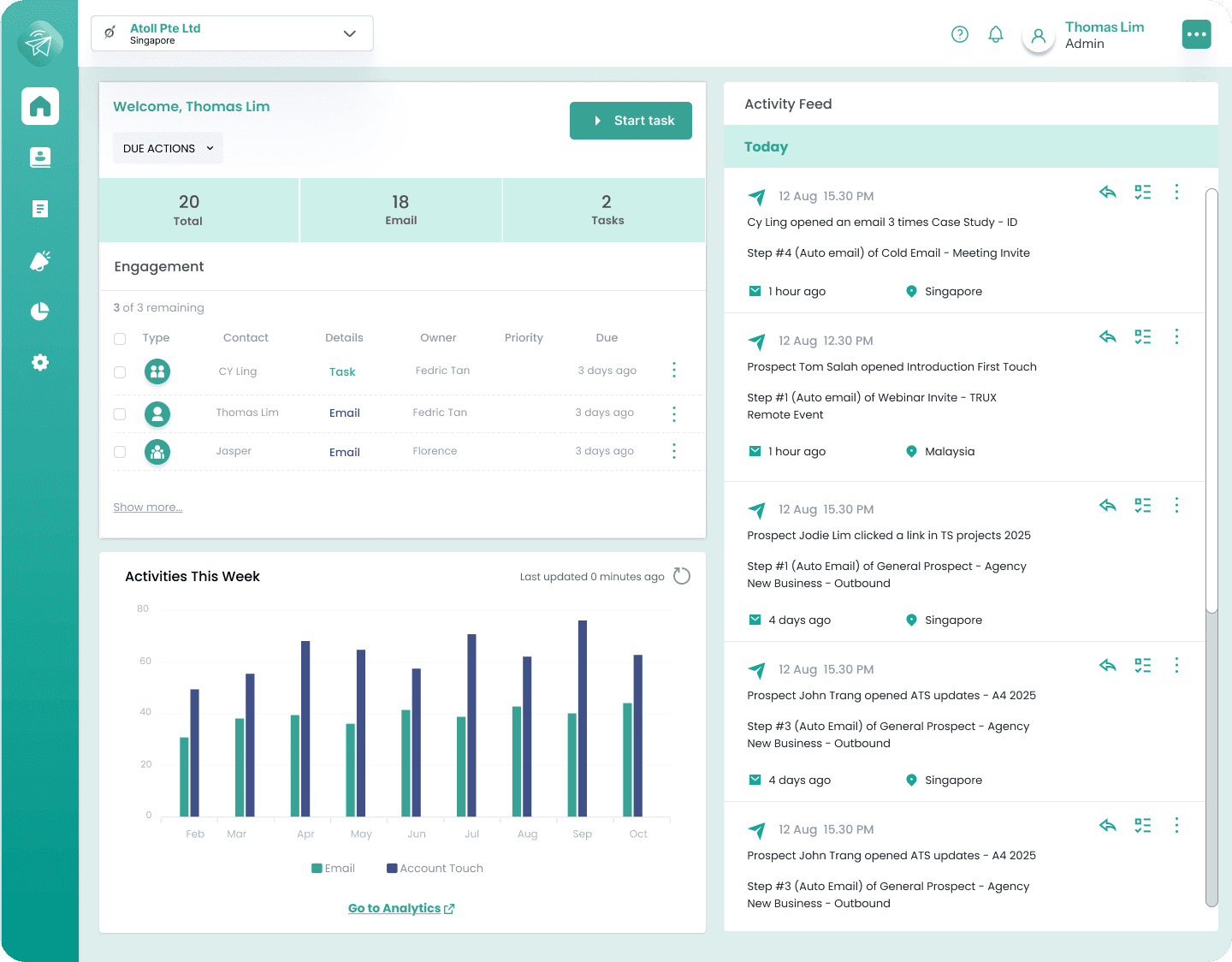Click the Jasper row type icon
This screenshot has width=1232, height=962.
point(157,452)
